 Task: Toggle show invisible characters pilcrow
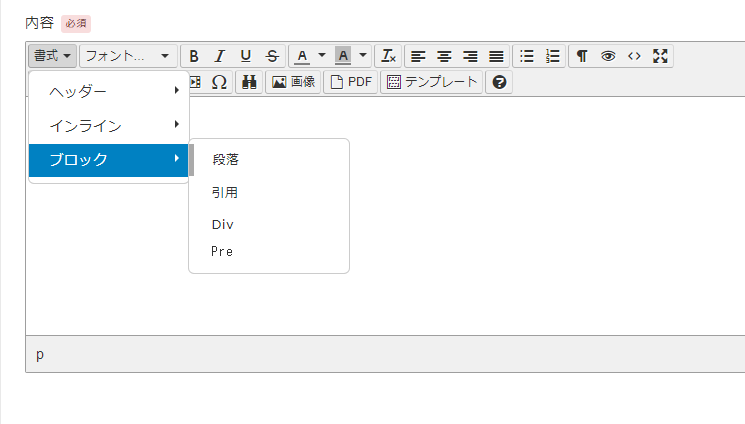point(582,56)
